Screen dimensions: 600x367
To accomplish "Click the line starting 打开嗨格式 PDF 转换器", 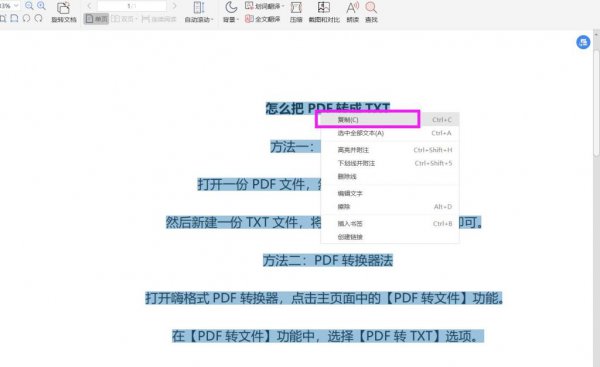I will pos(324,298).
